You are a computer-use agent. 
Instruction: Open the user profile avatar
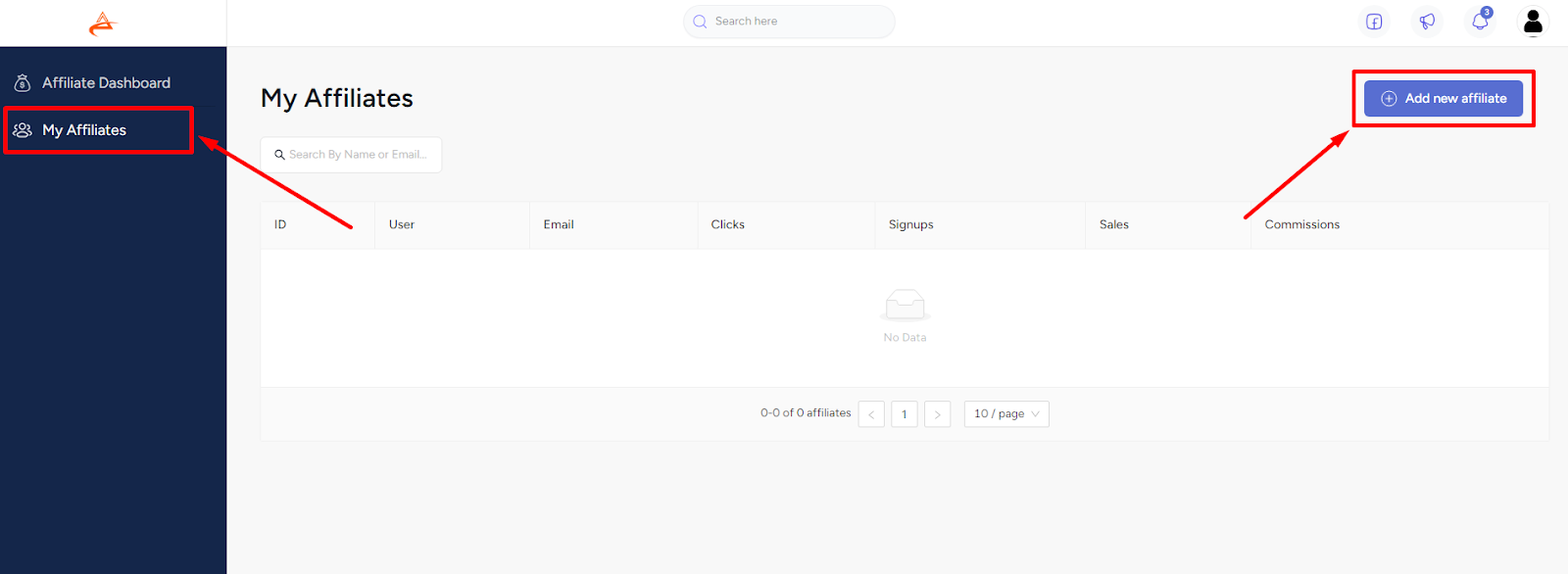coord(1533,22)
